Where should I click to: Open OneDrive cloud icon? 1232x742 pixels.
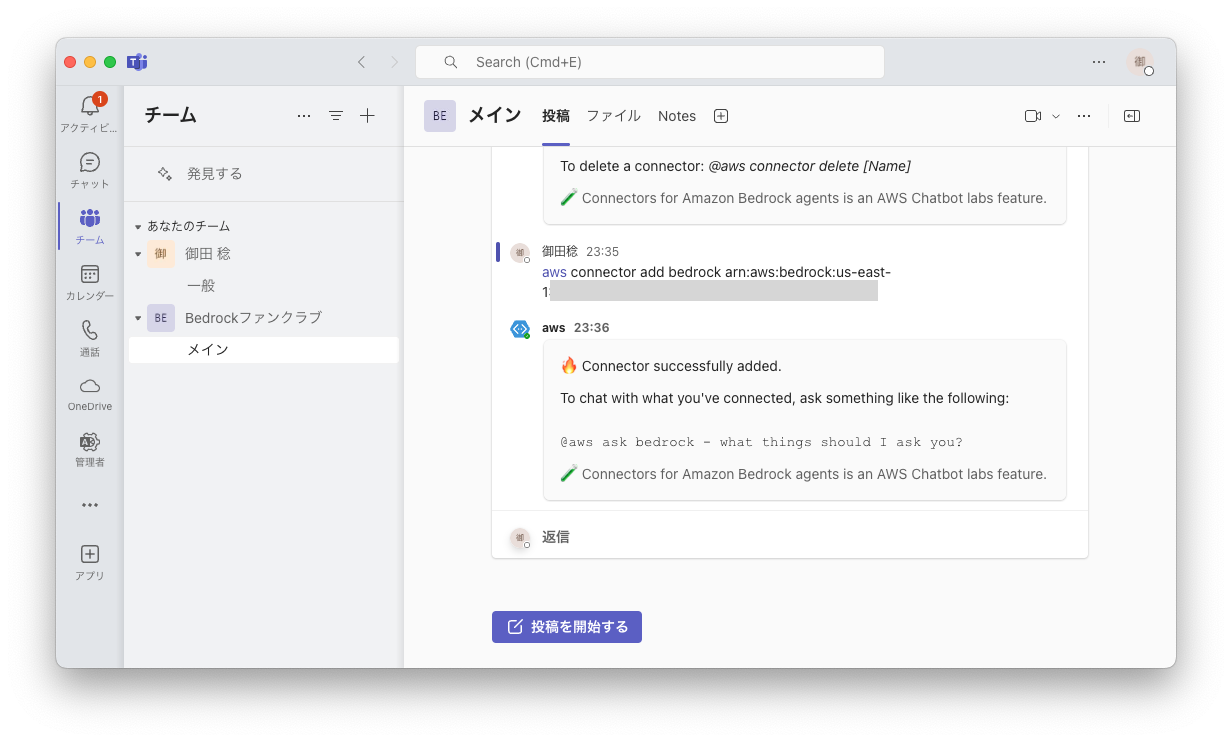coord(90,386)
